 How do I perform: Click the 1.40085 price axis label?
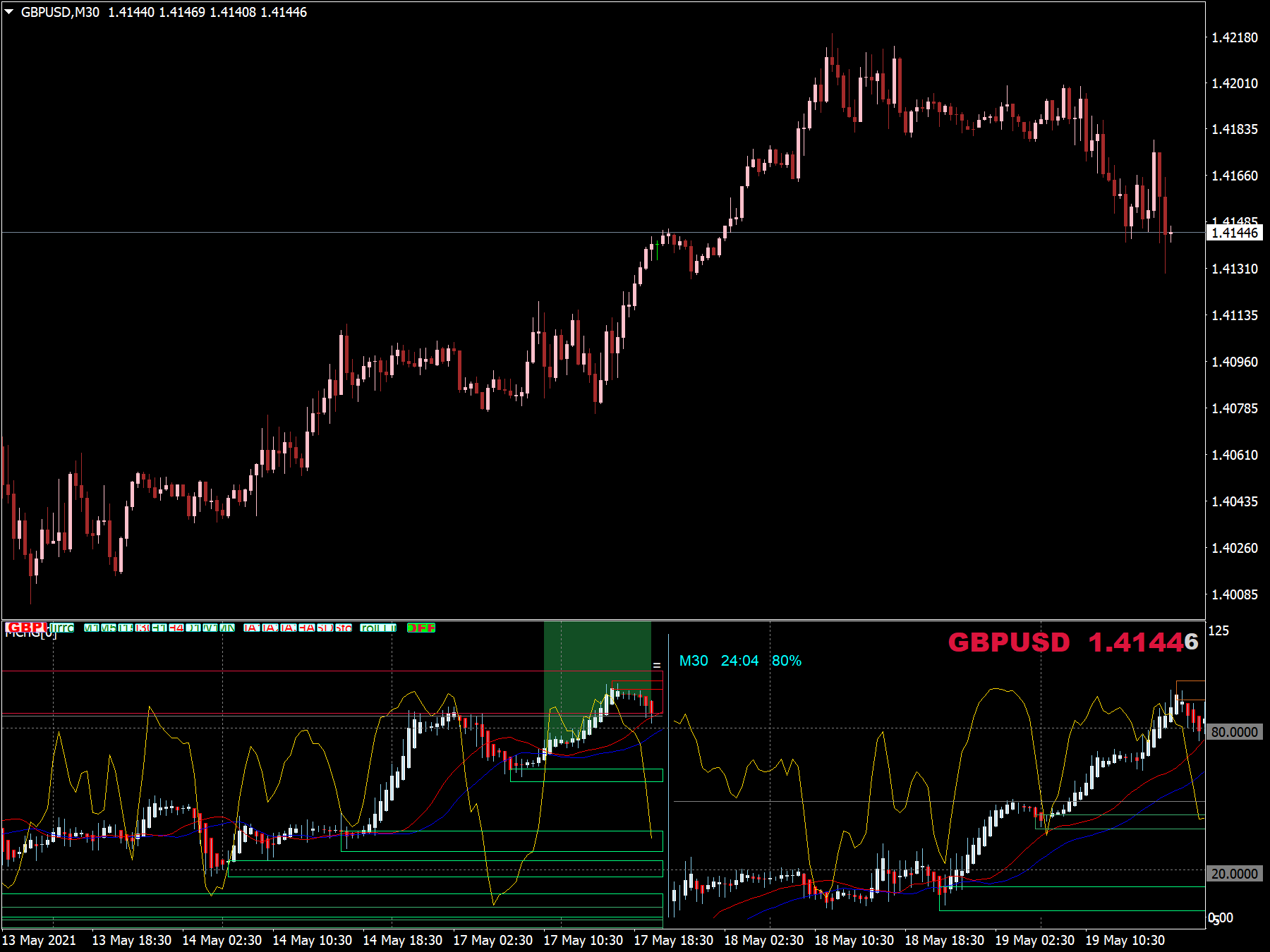coord(1235,594)
